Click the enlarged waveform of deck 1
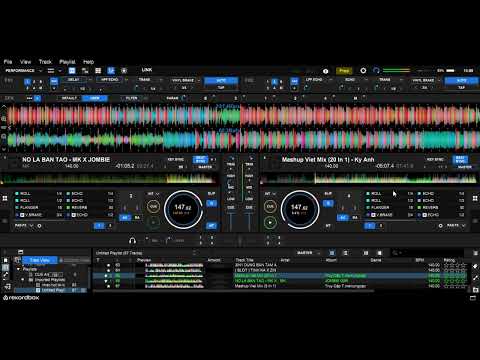This screenshot has height=360, width=480. [x=240, y=115]
